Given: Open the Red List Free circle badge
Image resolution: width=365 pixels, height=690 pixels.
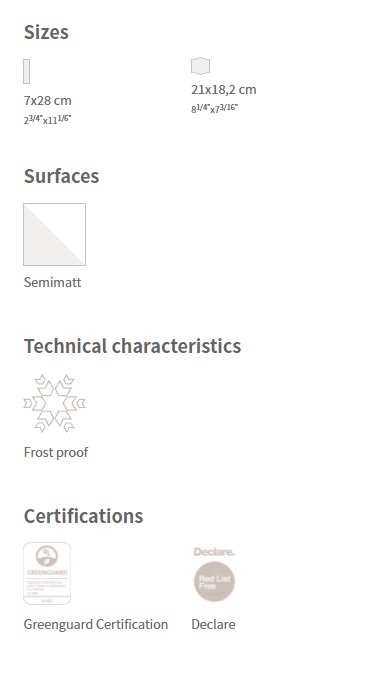Looking at the screenshot, I should [214, 581].
